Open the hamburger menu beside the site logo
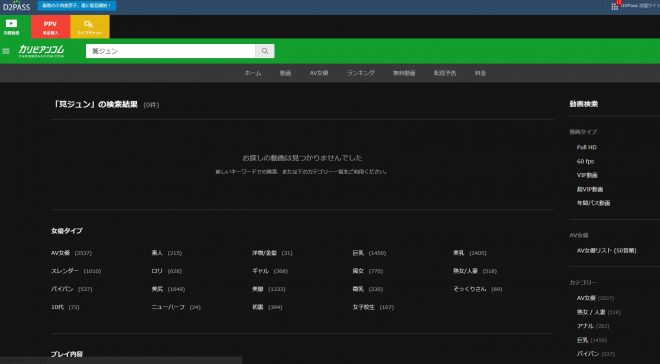This screenshot has width=660, height=364. pyautogui.click(x=6, y=51)
